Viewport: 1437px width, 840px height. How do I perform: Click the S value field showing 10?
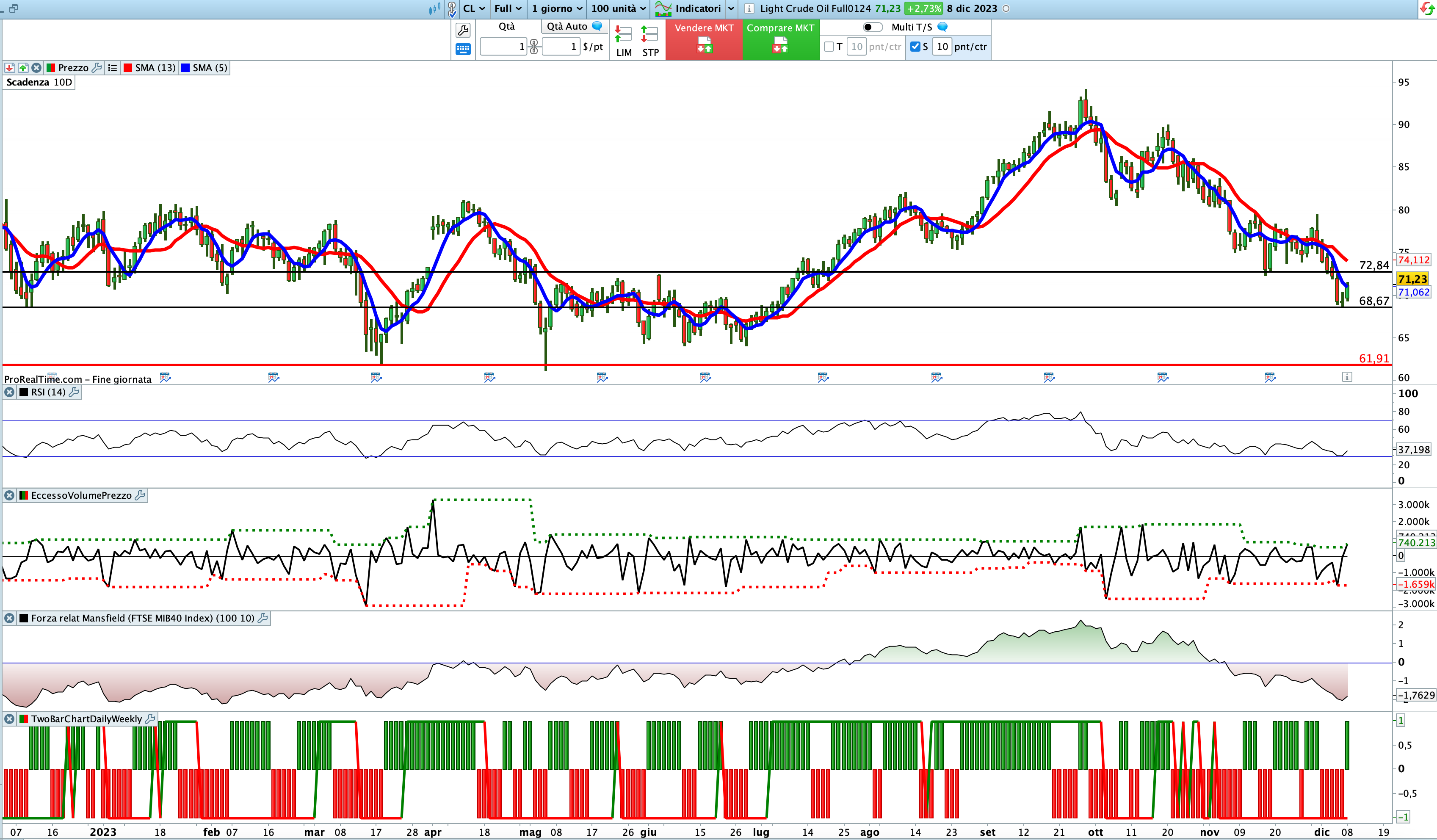click(942, 47)
